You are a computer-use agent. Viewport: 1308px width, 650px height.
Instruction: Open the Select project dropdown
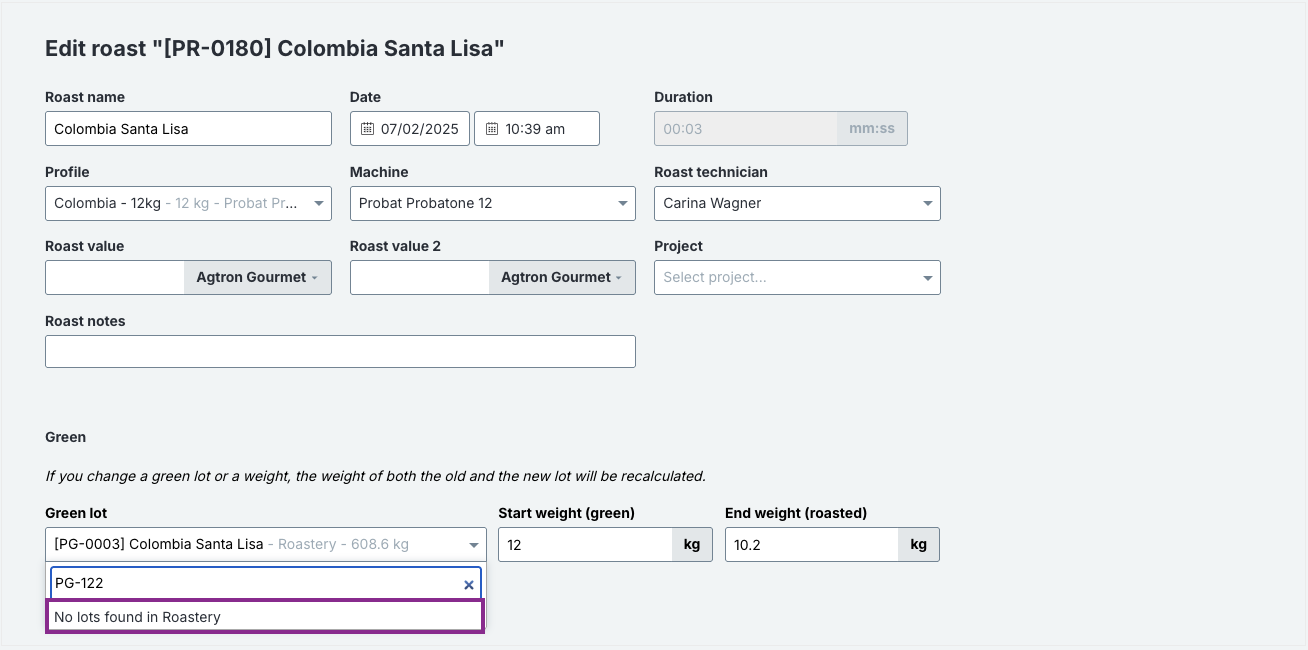tap(797, 277)
